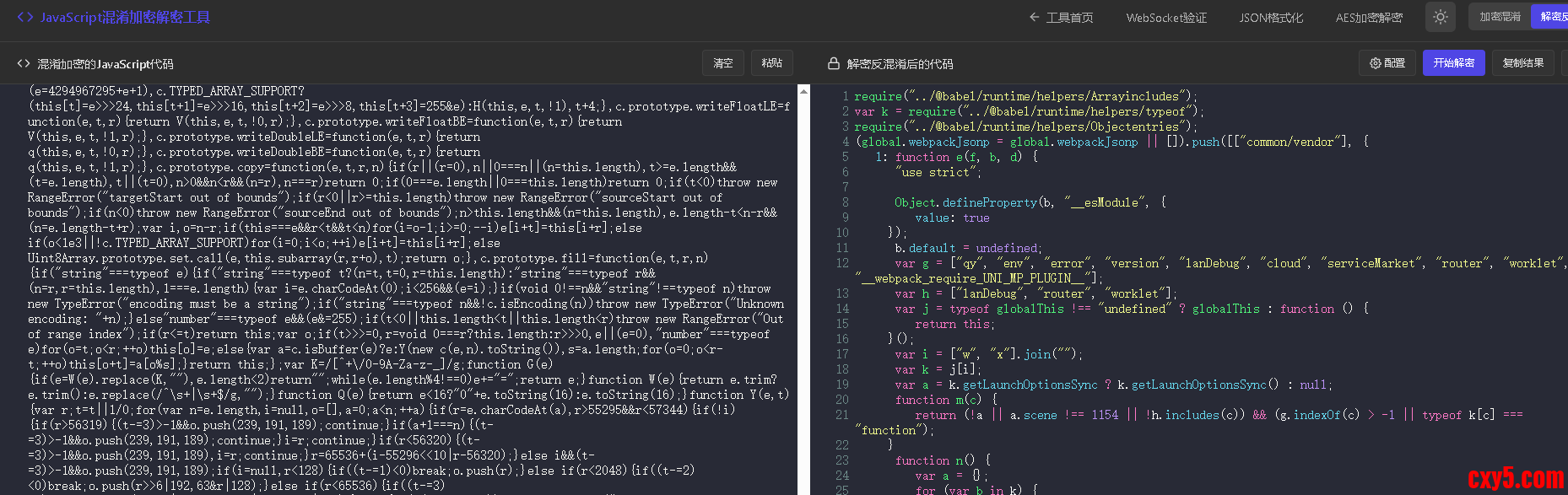This screenshot has width=1568, height=495.
Task: Click the lock icon beside 解密反混淆后的代码
Action: 833,64
